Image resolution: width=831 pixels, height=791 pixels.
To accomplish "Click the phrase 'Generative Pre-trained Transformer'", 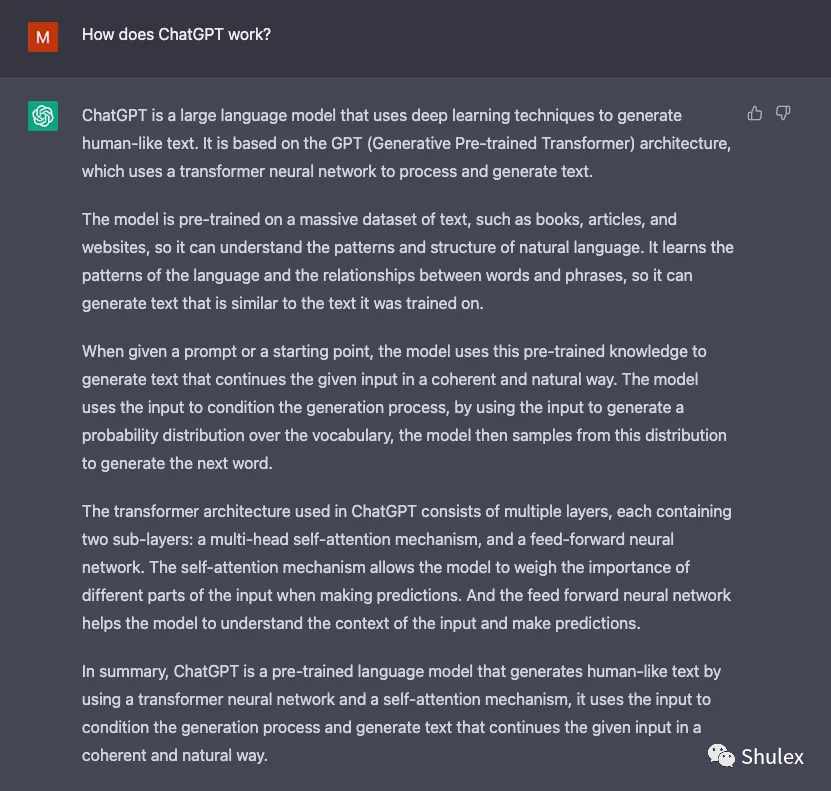I will click(500, 144).
